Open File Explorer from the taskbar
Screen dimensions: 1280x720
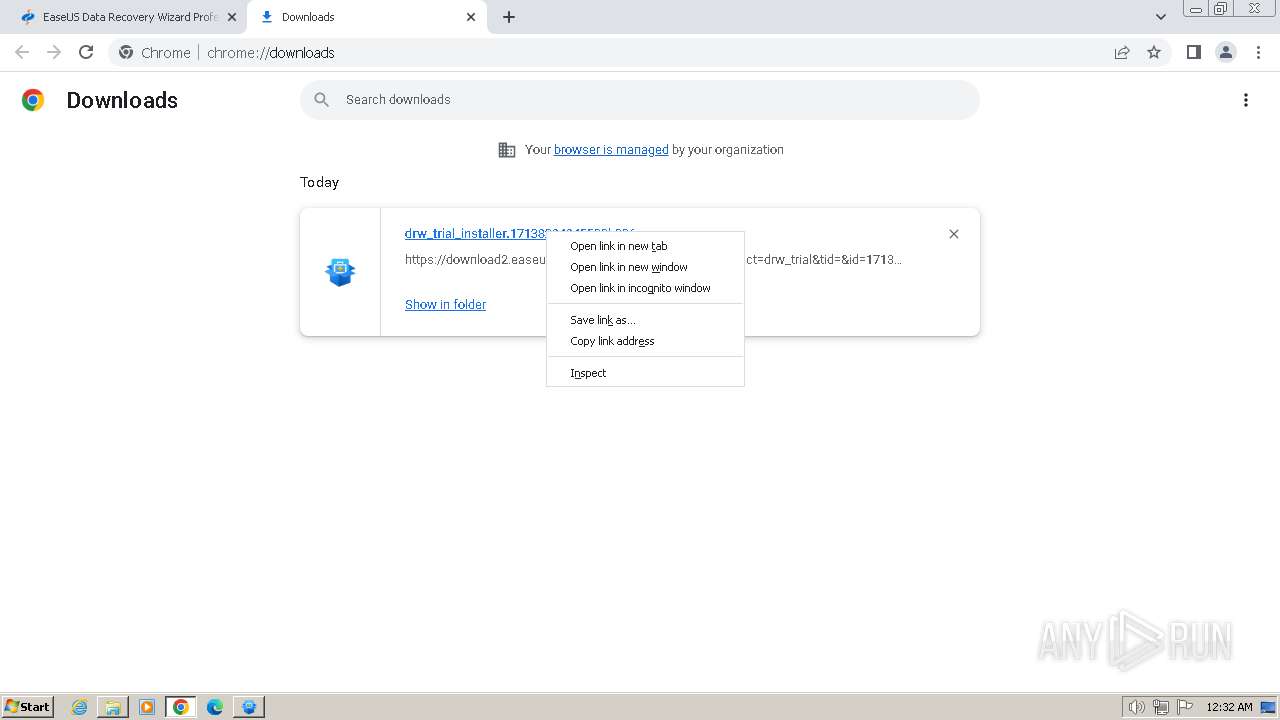113,707
